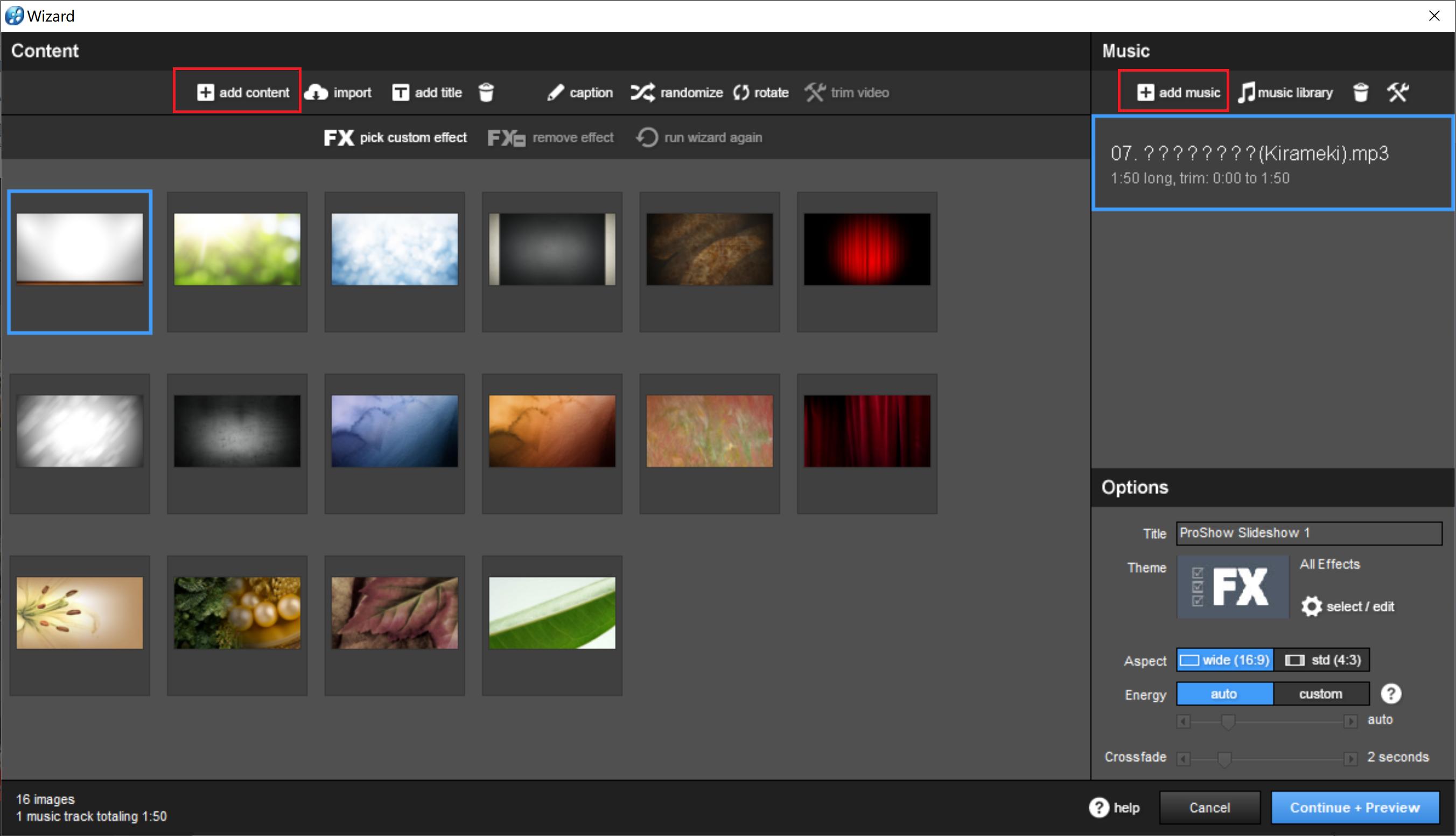Click the add title icon
Screen dimensions: 1456x836
click(x=400, y=93)
